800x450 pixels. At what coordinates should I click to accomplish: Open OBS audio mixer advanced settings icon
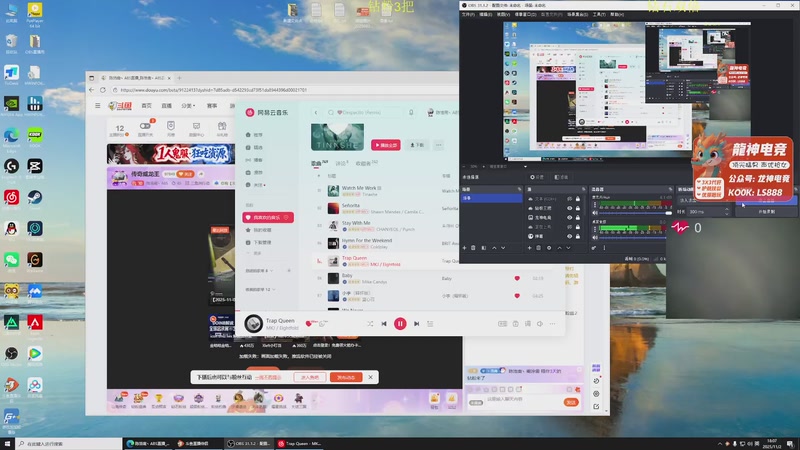[x=594, y=248]
